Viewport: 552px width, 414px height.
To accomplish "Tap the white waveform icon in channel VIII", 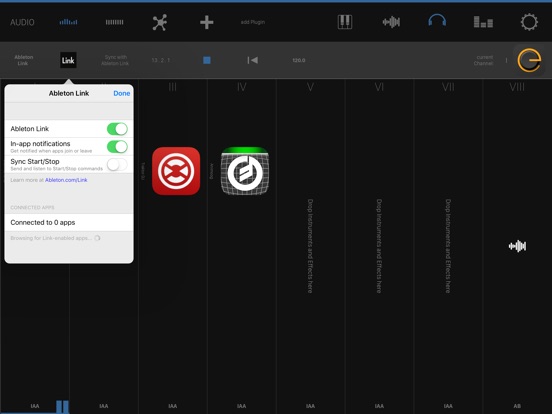I will click(517, 246).
